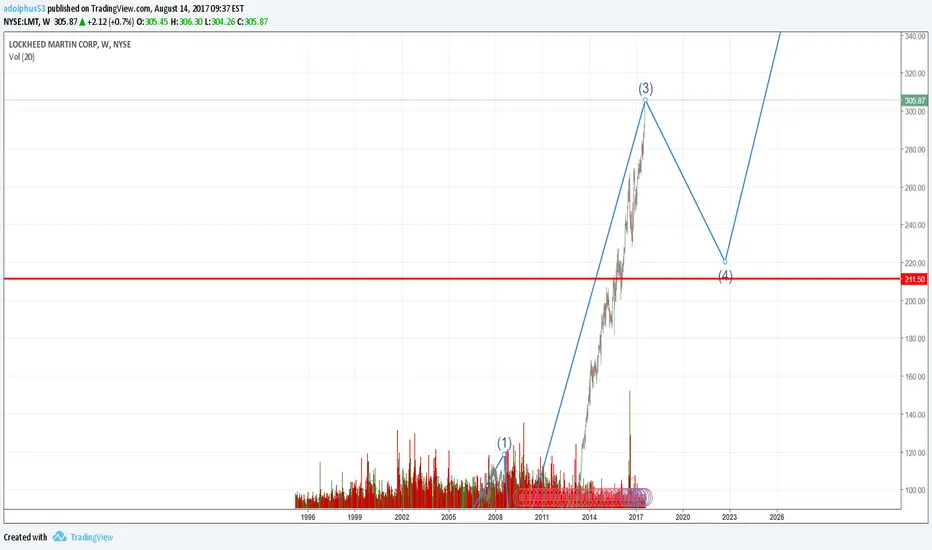Click the red horizontal line at 211.50
This screenshot has width=932, height=550.
[452, 279]
